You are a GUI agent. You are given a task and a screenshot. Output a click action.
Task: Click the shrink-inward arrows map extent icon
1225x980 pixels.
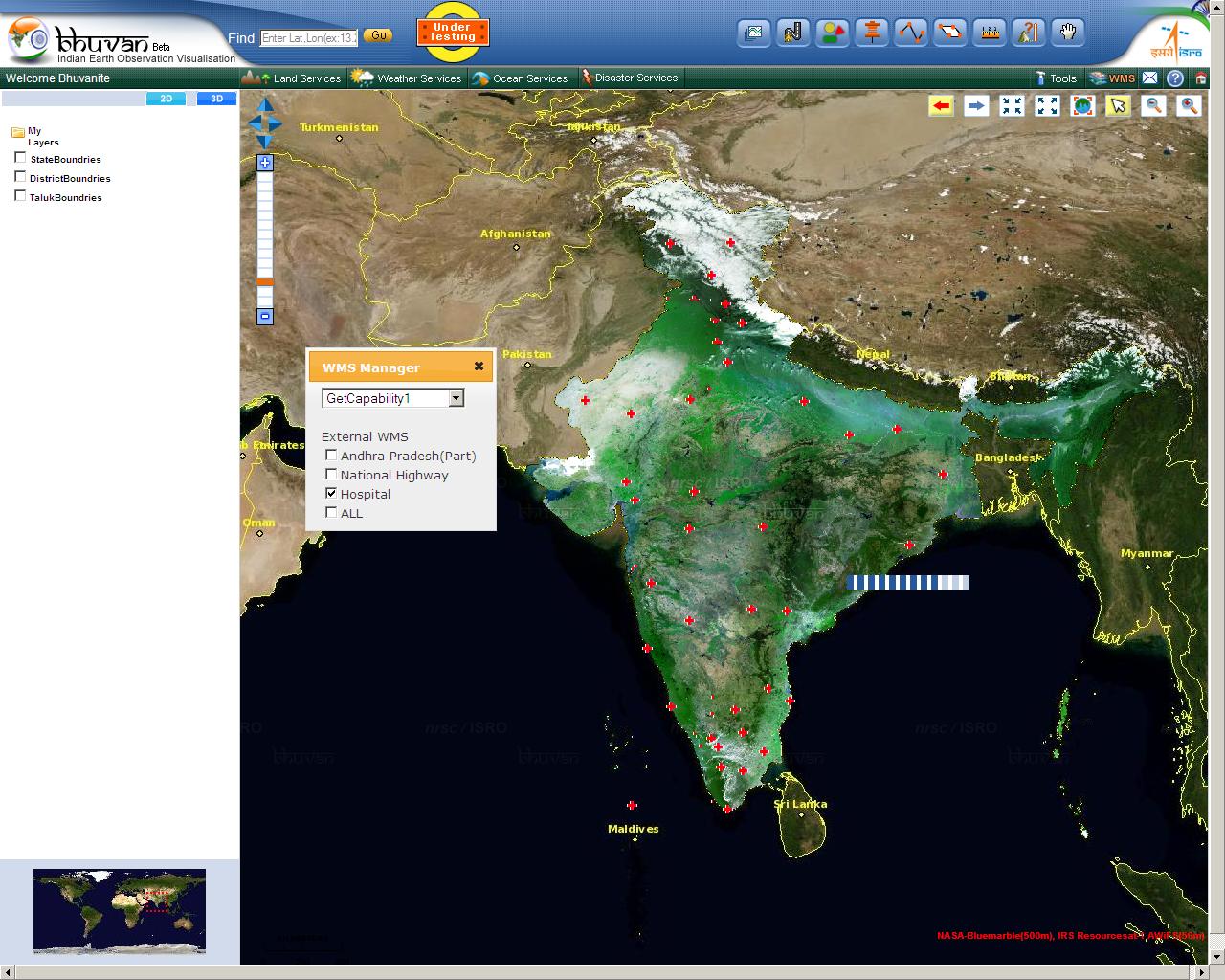(x=1012, y=106)
